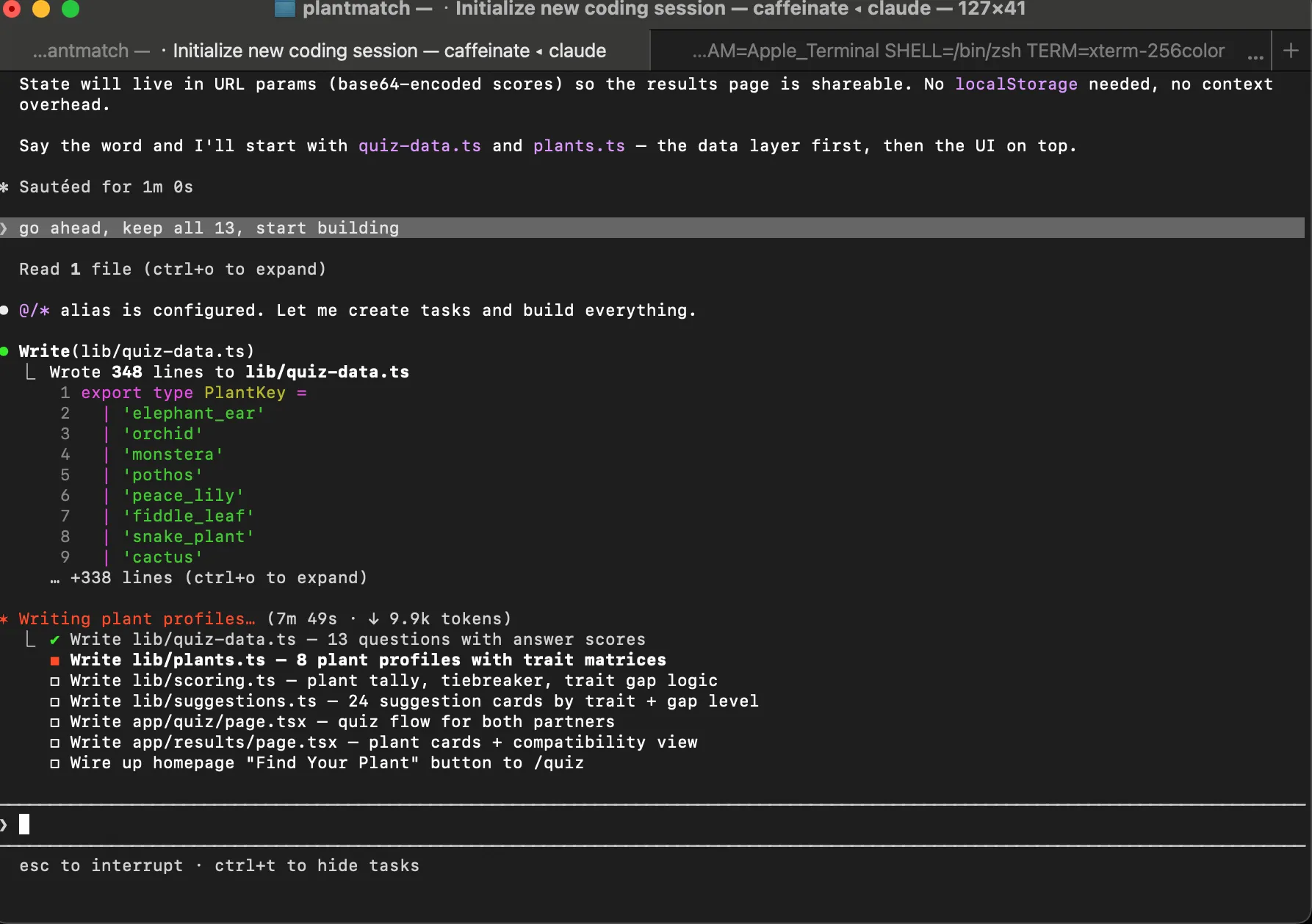Click task text 'plant tally, tiebreaker, trait gap logic'

coord(512,681)
